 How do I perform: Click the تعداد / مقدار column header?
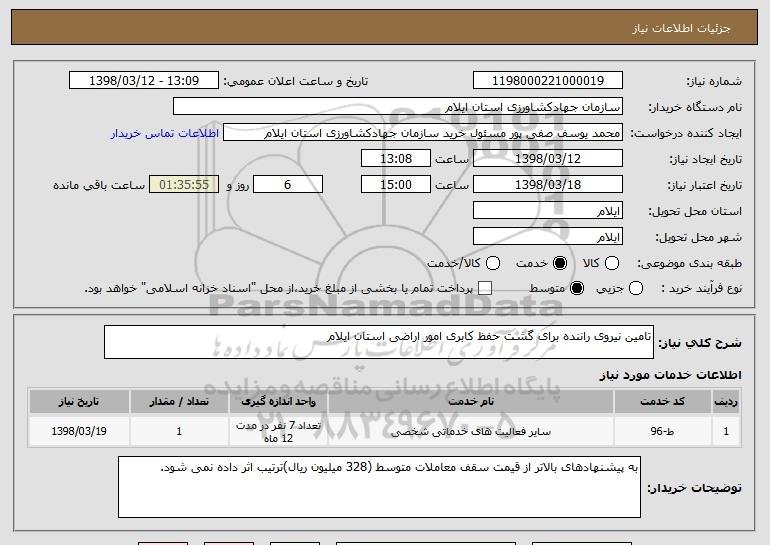click(x=179, y=402)
